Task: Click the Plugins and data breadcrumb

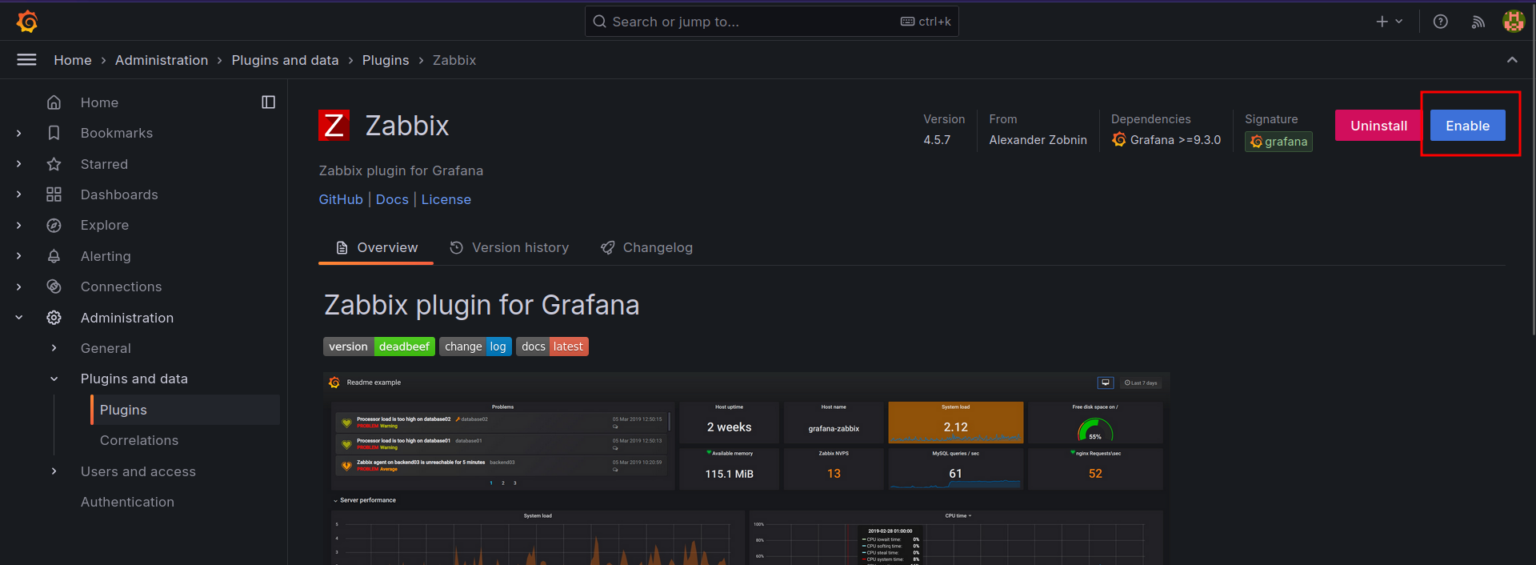Action: pos(285,60)
